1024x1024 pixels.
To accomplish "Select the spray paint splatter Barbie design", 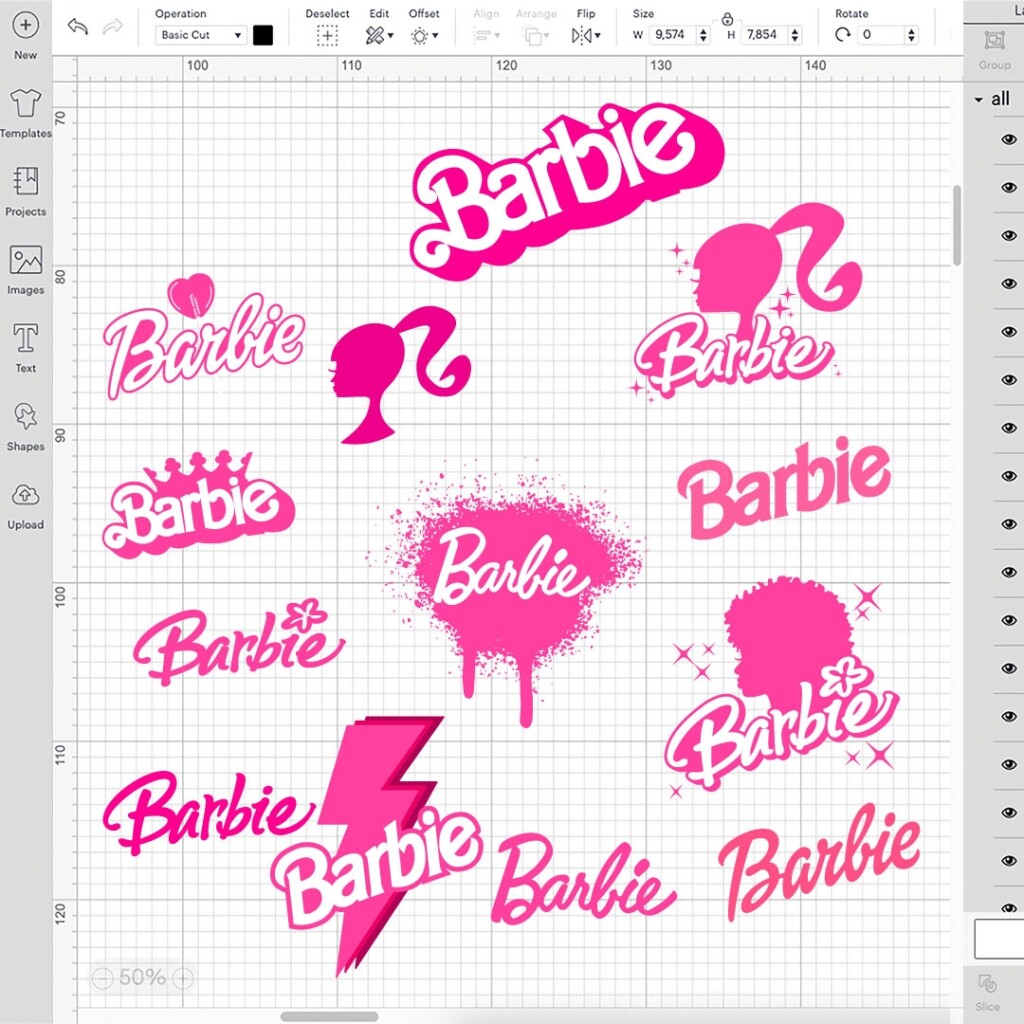I will (505, 593).
